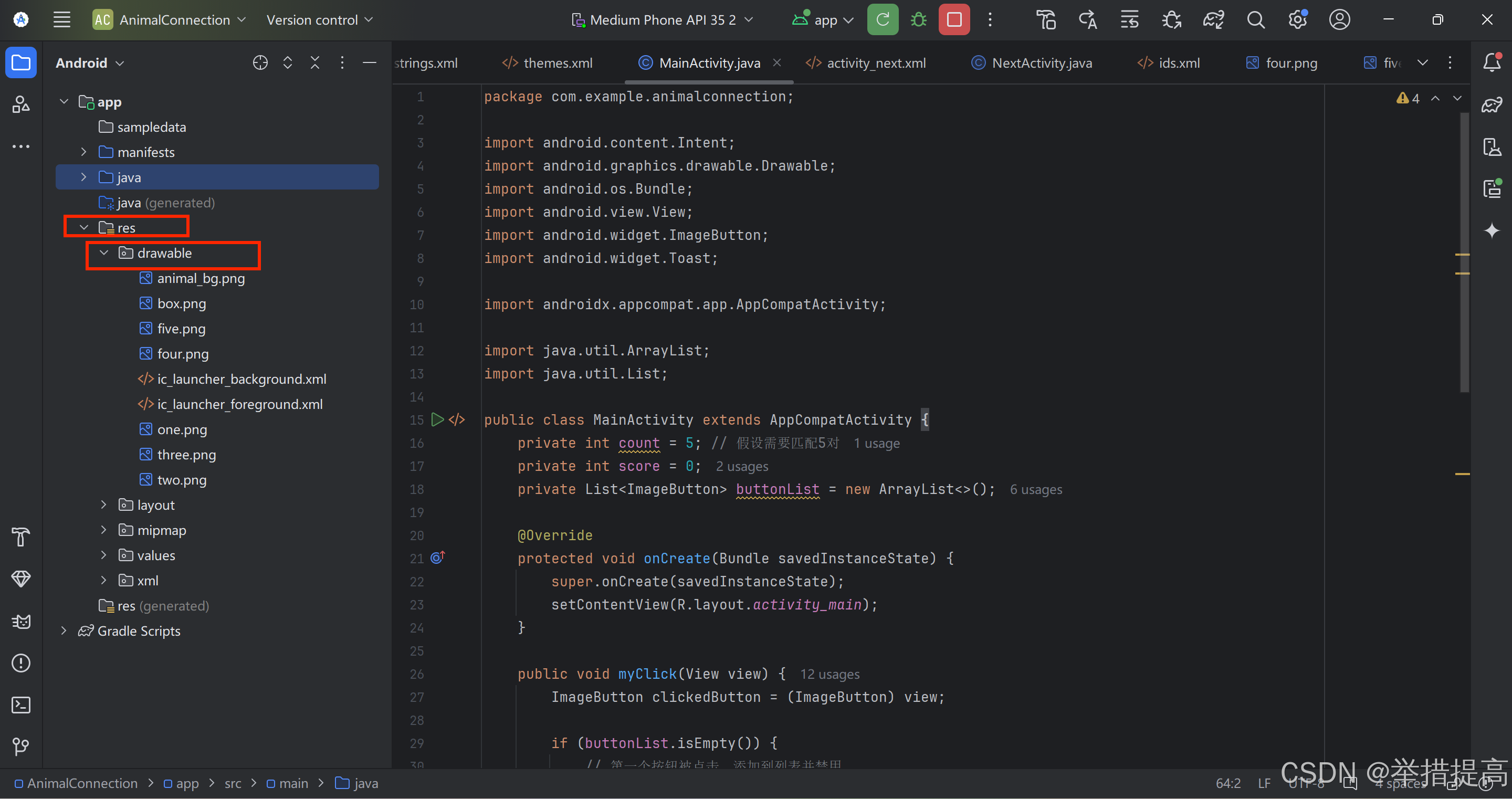Click Select Opened File target icon

click(260, 63)
